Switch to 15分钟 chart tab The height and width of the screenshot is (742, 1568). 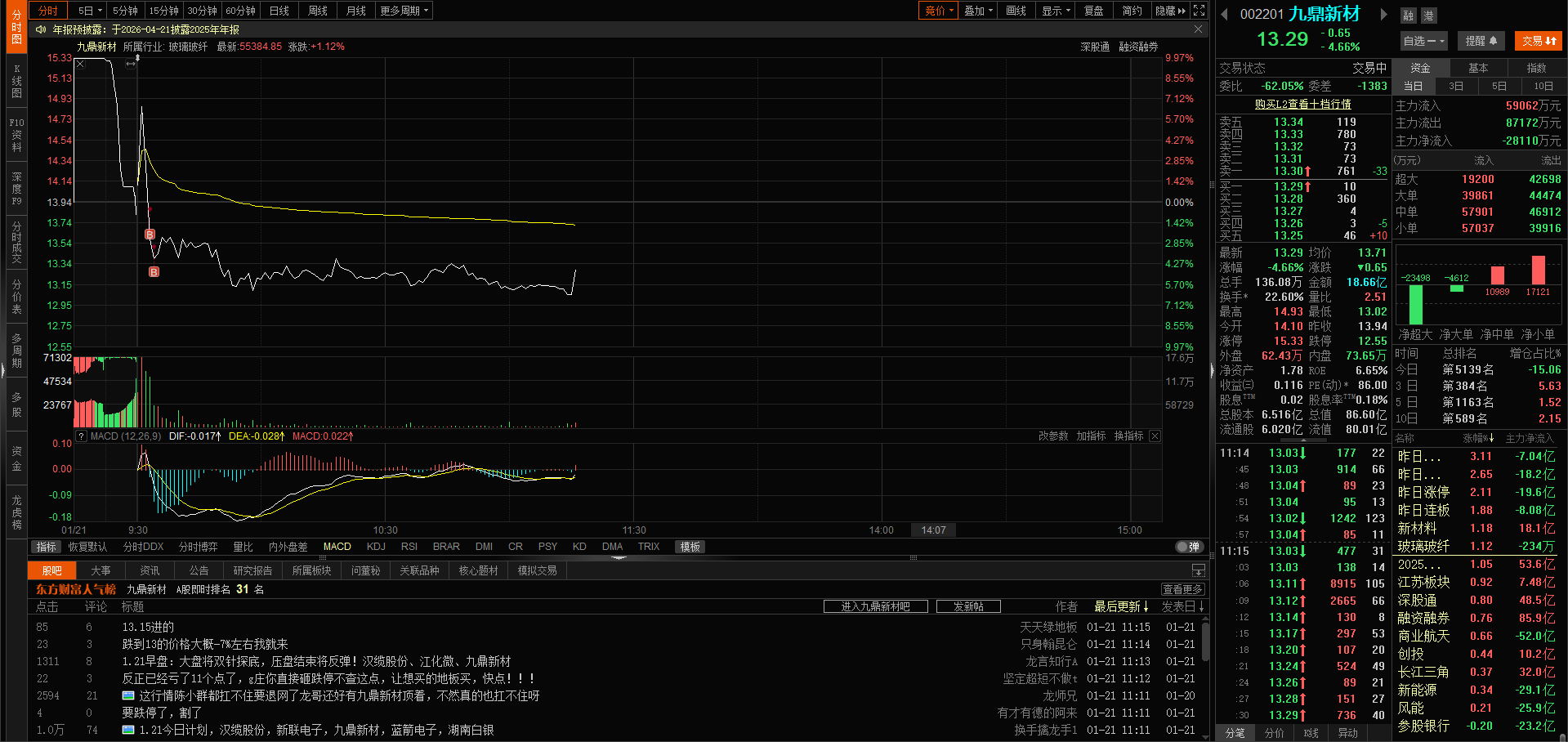pos(163,11)
